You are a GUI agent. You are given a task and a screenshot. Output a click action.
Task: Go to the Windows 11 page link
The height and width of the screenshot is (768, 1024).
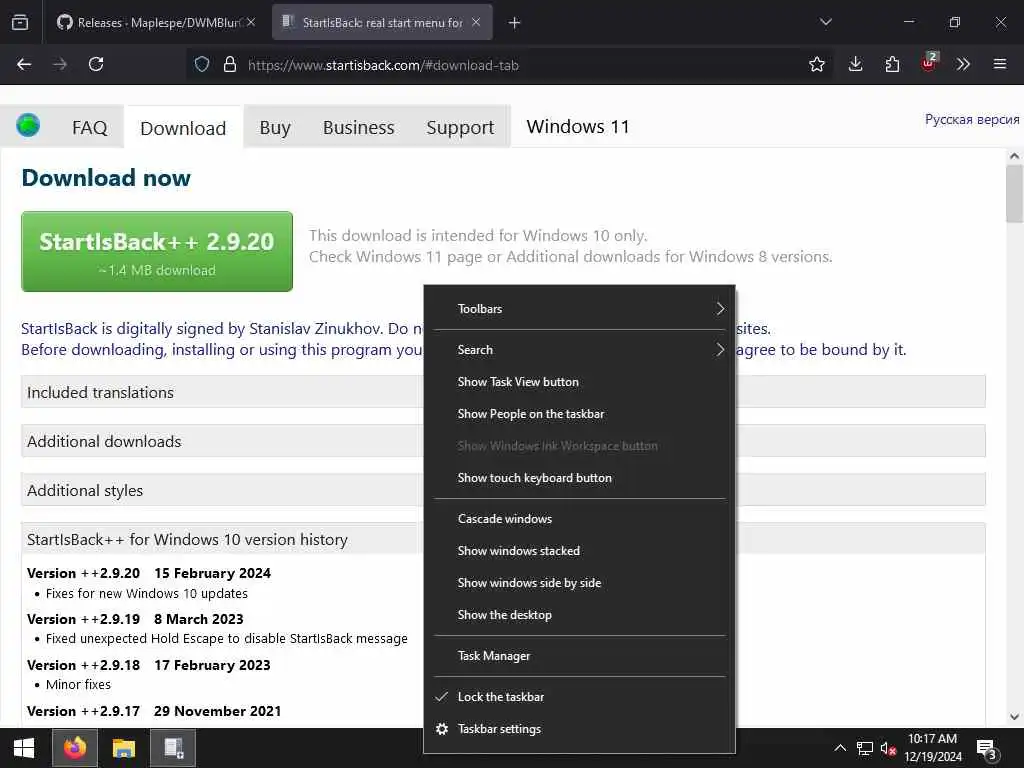click(577, 126)
